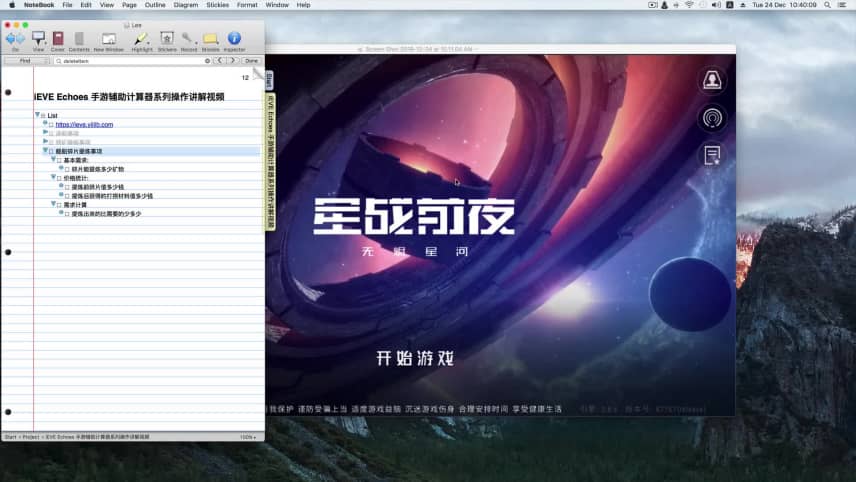Click 开始游戏 to start the game

[x=415, y=359]
